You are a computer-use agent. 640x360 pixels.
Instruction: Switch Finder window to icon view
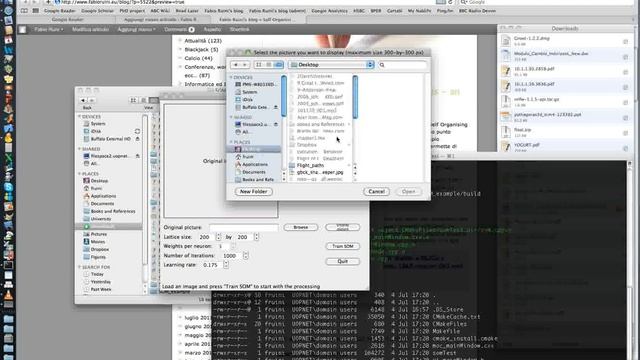pos(133,100)
